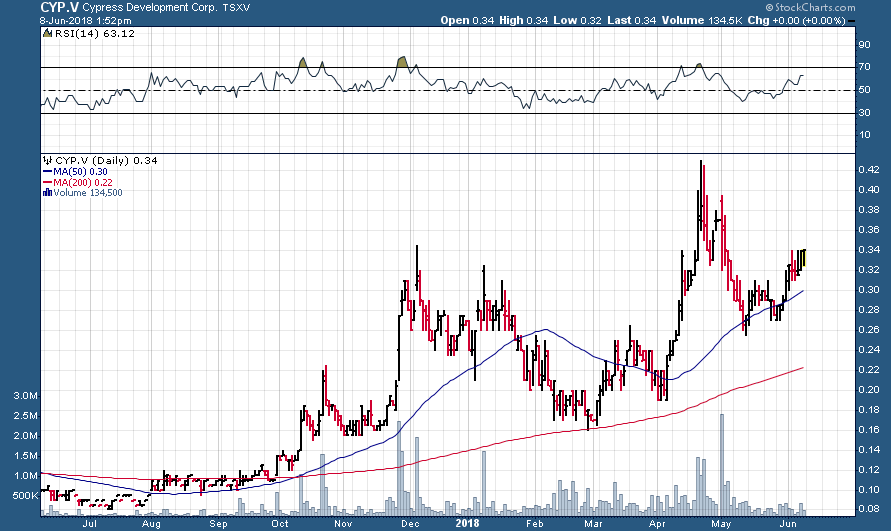This screenshot has width=891, height=531.
Task: Click the volume axis label 1.5M
Action: [26, 455]
